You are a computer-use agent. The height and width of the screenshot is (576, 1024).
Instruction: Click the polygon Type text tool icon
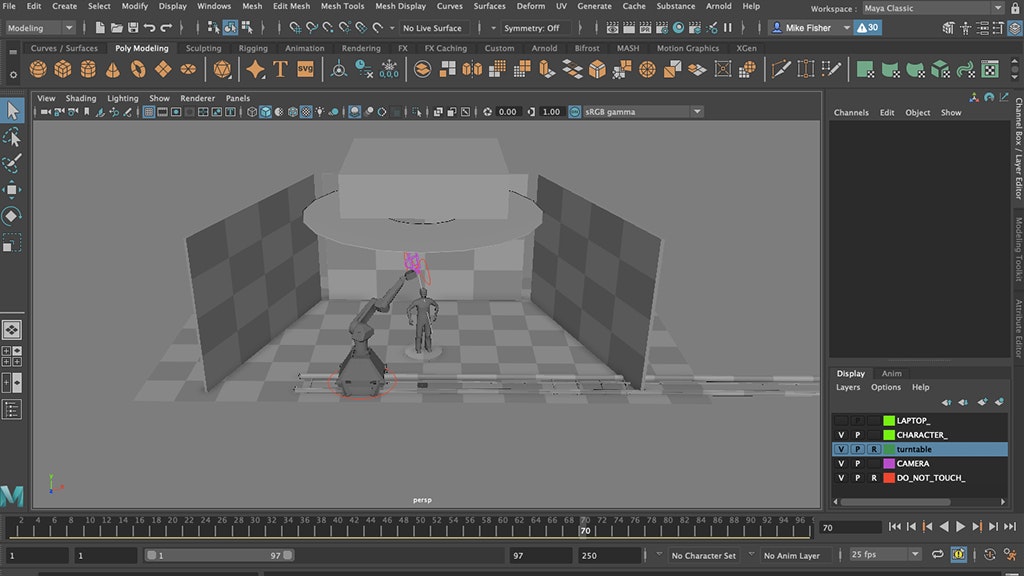(281, 69)
